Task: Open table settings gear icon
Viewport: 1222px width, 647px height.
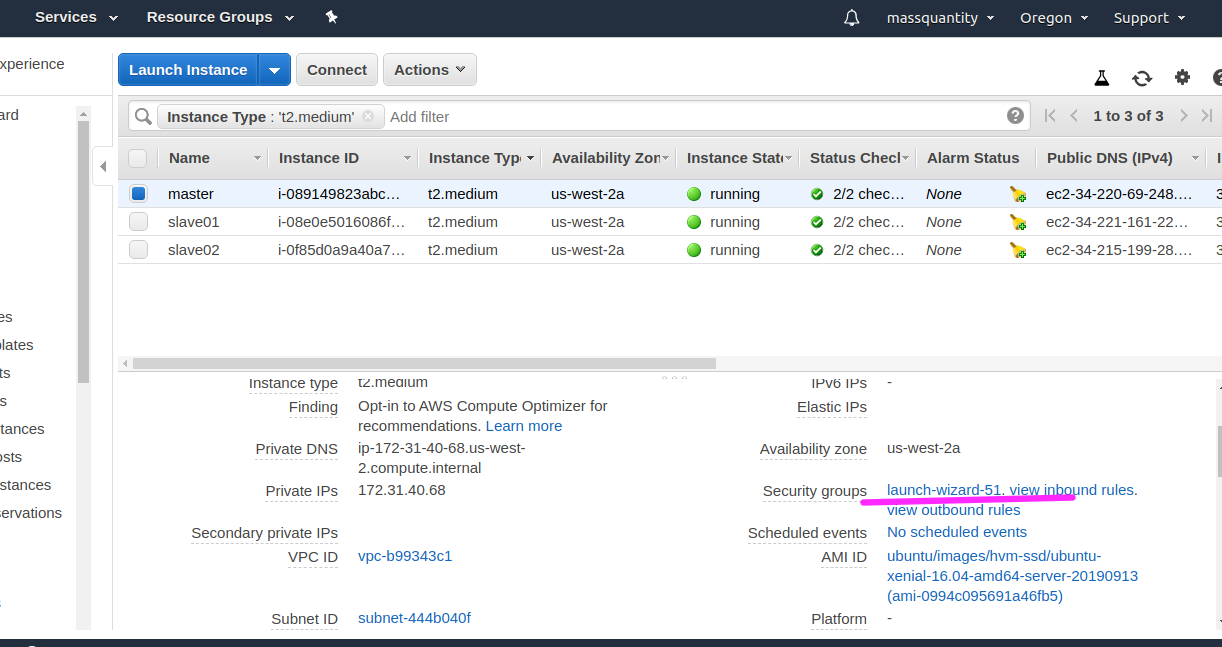Action: [x=1183, y=78]
